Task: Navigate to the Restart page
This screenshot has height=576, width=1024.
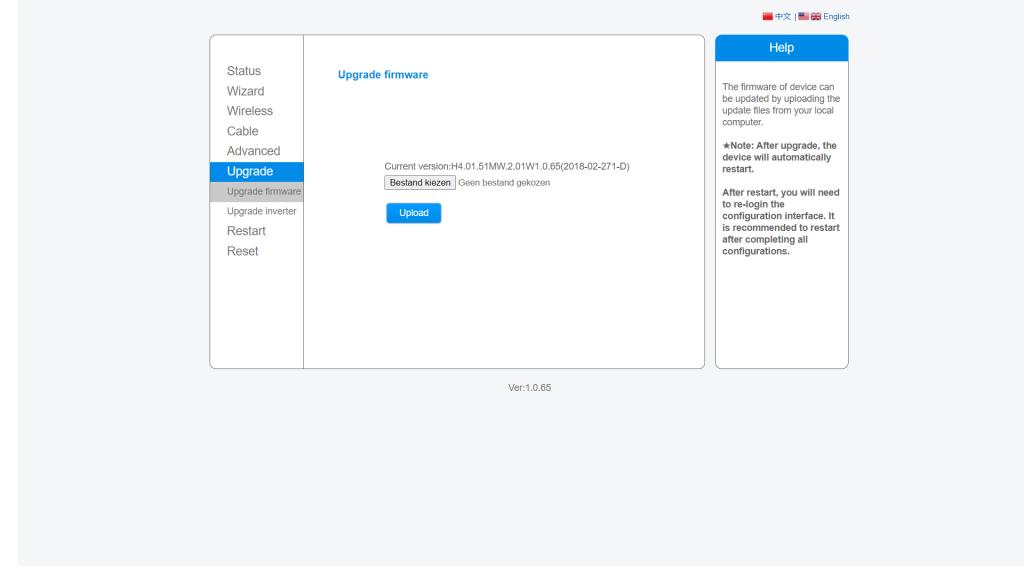Action: tap(246, 231)
